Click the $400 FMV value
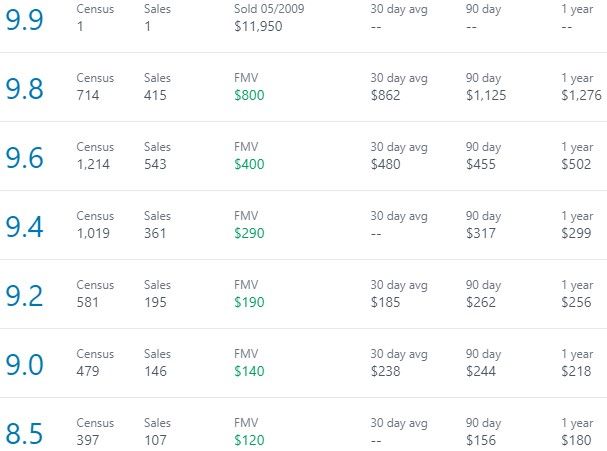Viewport: 607px width, 451px height. pyautogui.click(x=249, y=164)
